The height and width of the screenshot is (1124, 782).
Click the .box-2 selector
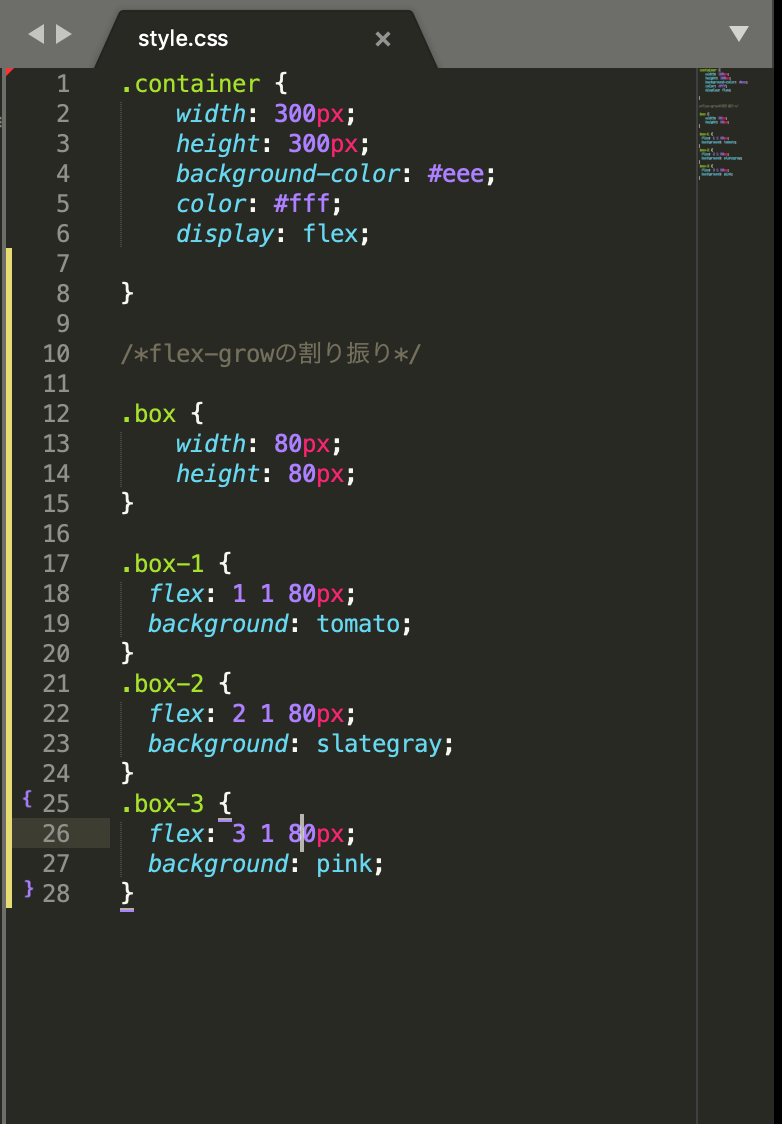(x=162, y=683)
